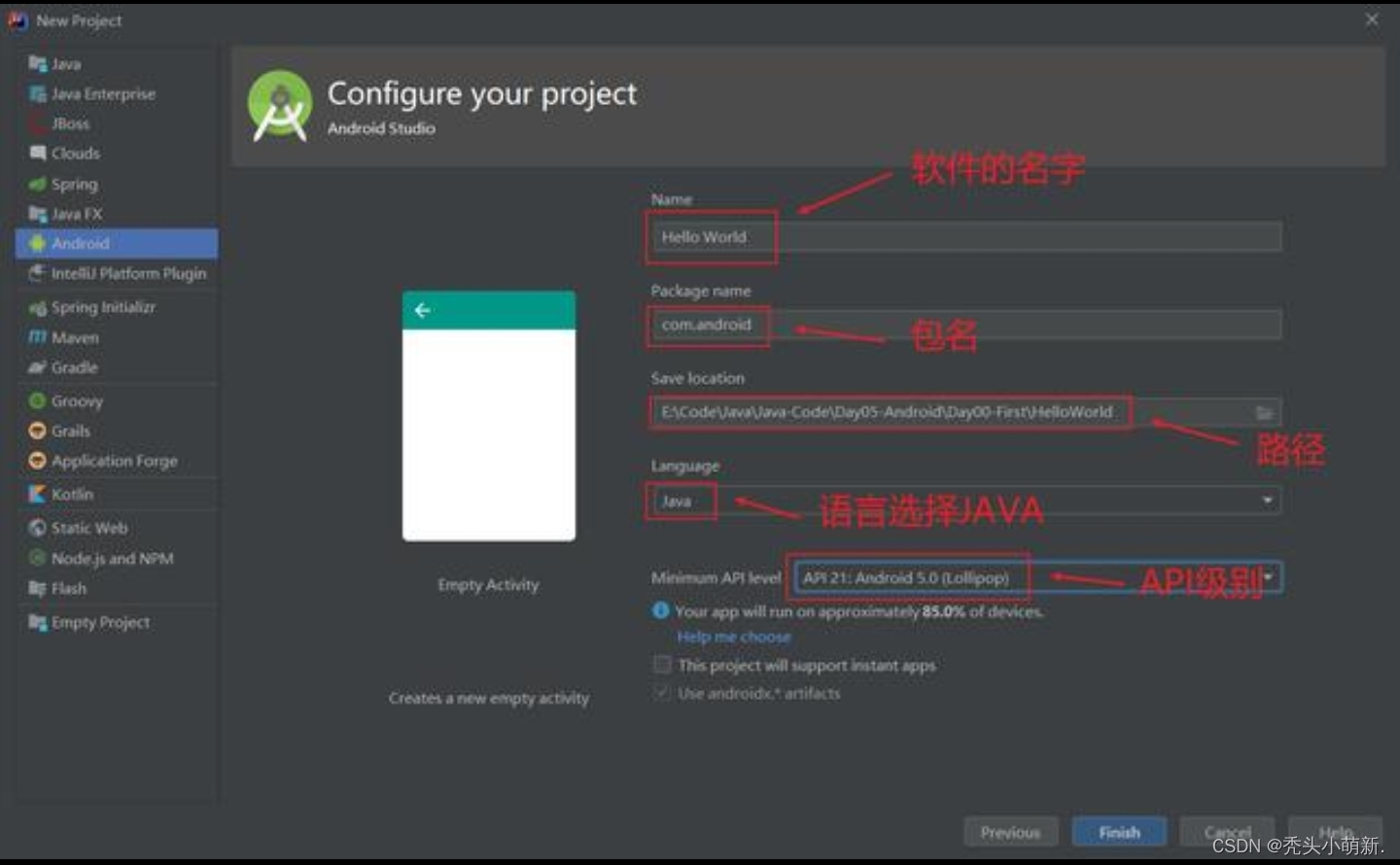1400x865 pixels.
Task: Select 'Groovy' project type label
Action: [77, 400]
